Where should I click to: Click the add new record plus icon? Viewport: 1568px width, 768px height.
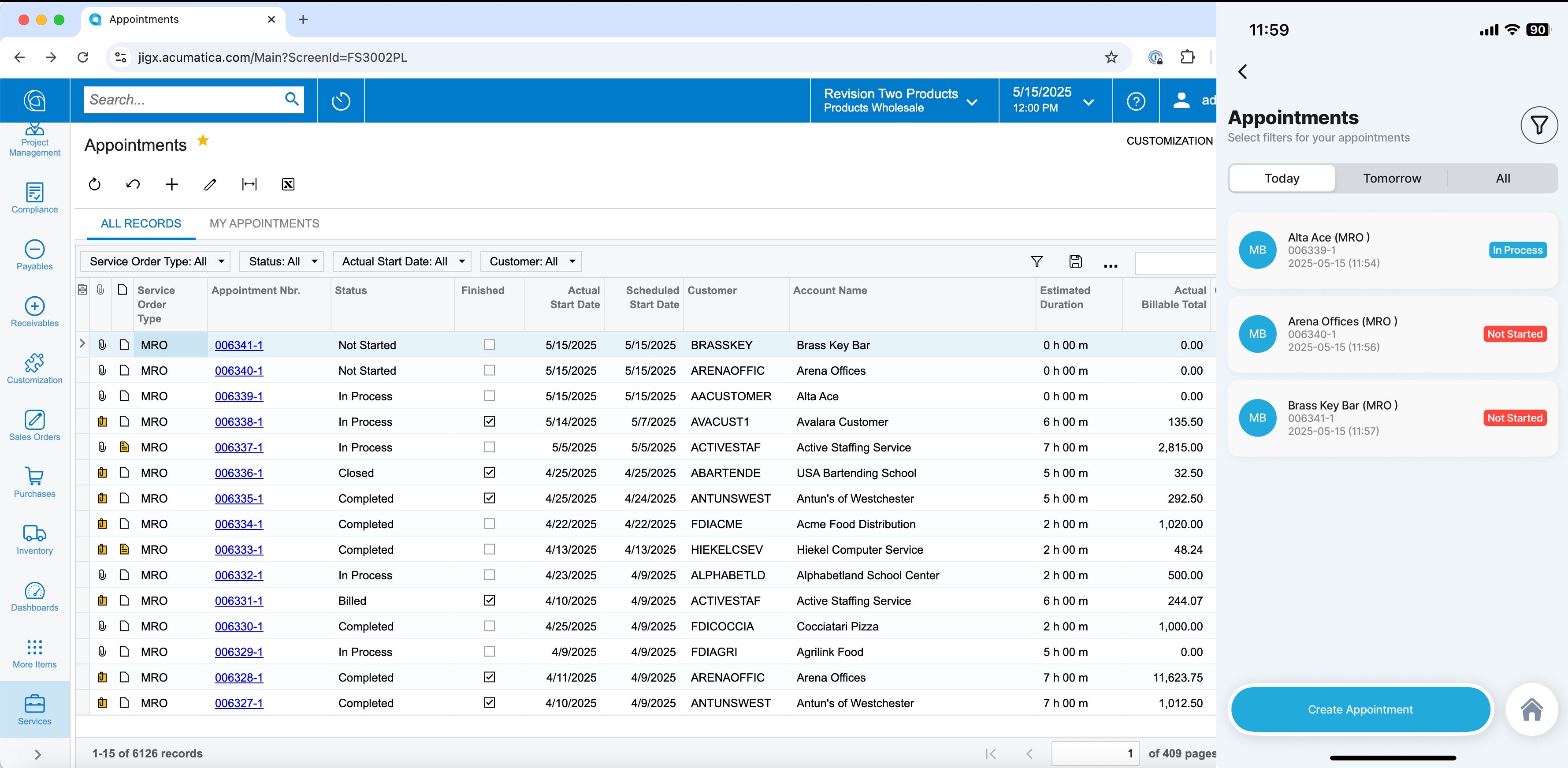click(172, 185)
